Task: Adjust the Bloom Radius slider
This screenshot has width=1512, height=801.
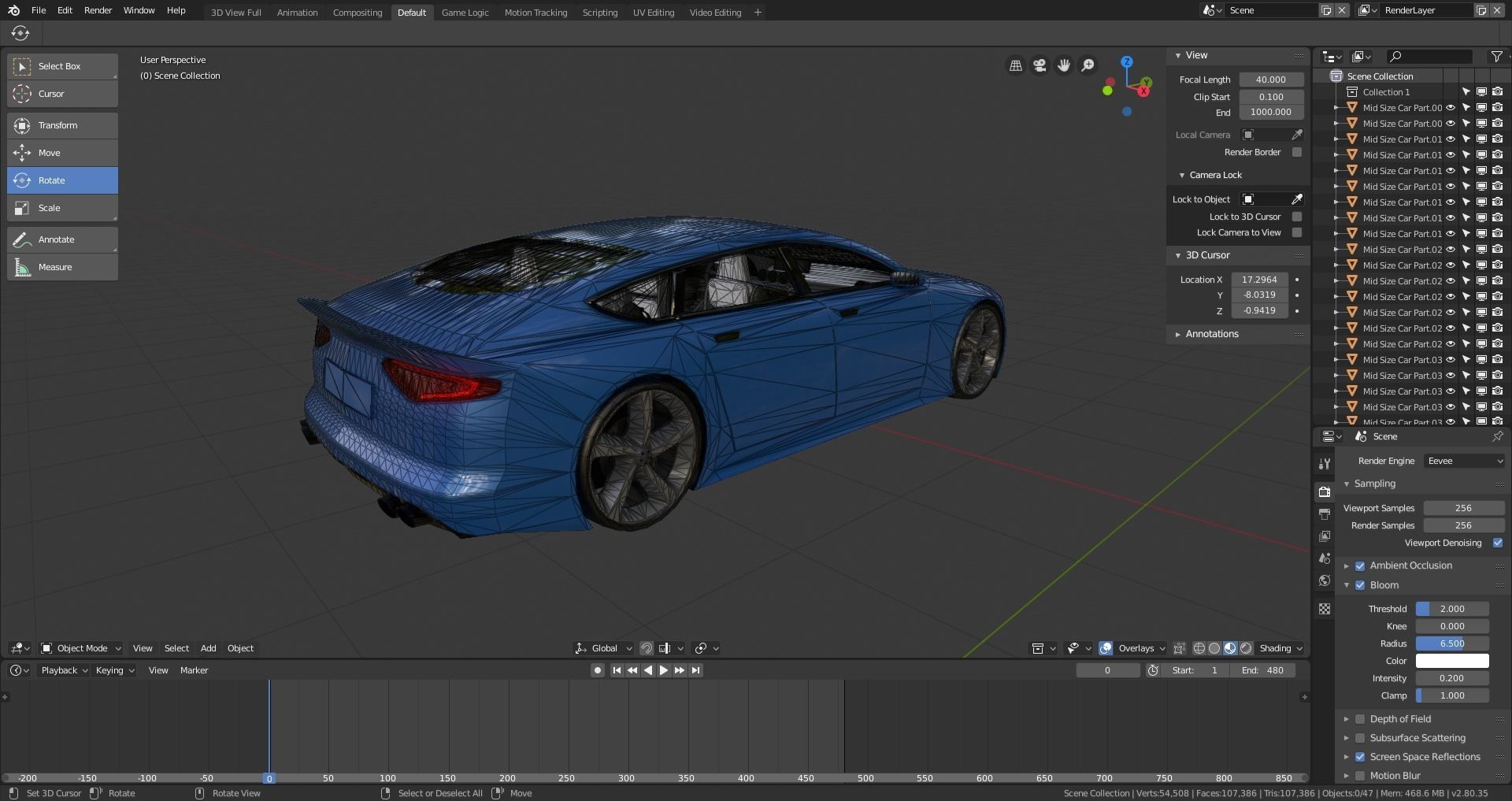Action: coord(1452,643)
